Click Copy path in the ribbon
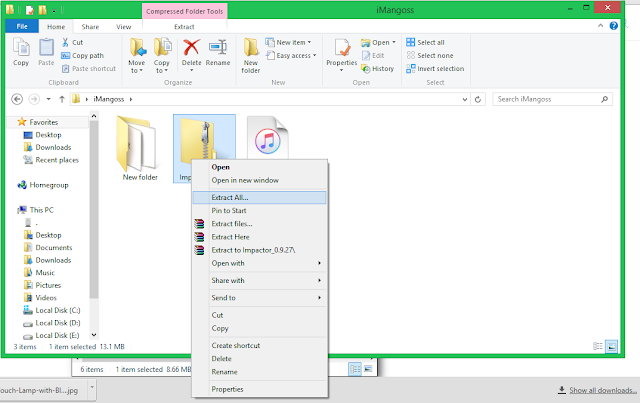 (x=82, y=56)
